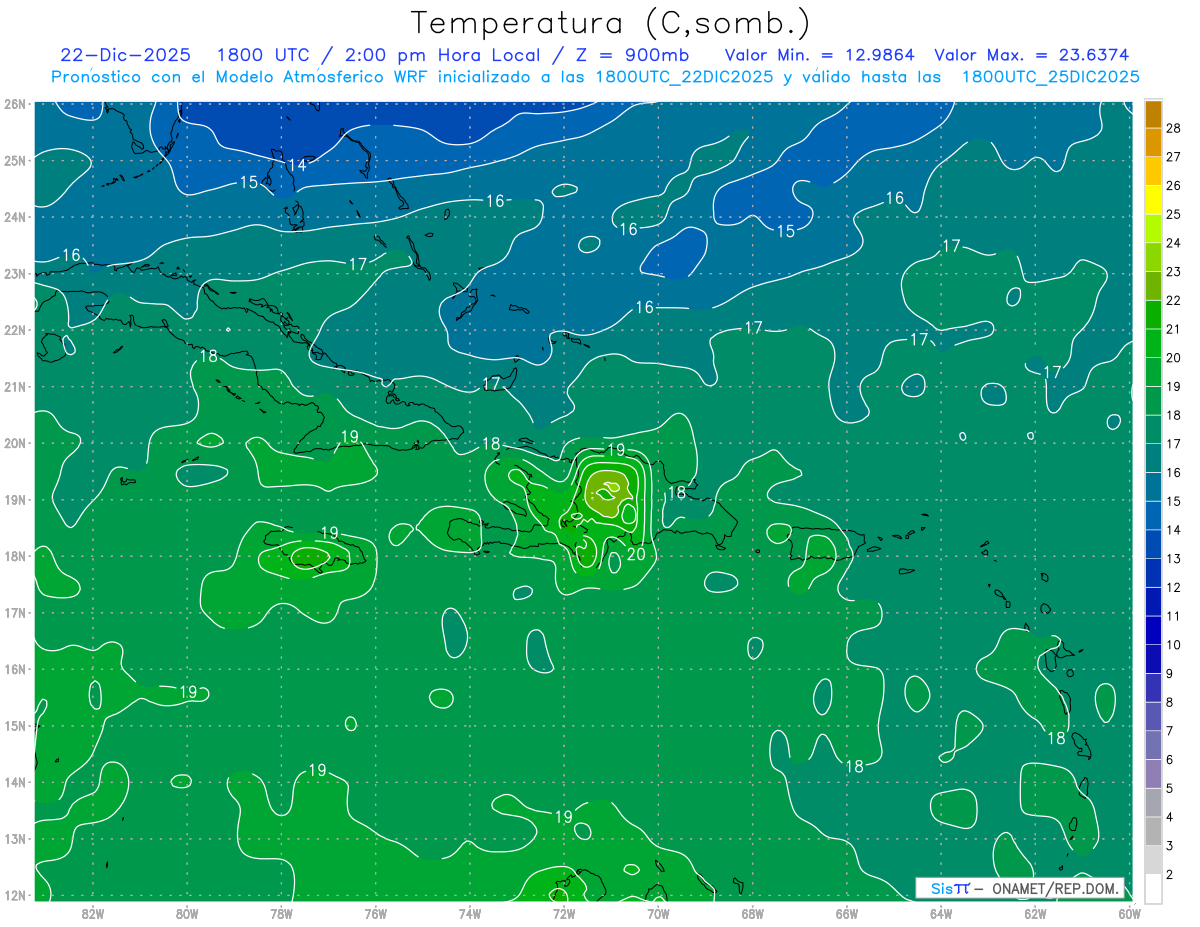Click the "80W" longitude axis label

pos(187,912)
